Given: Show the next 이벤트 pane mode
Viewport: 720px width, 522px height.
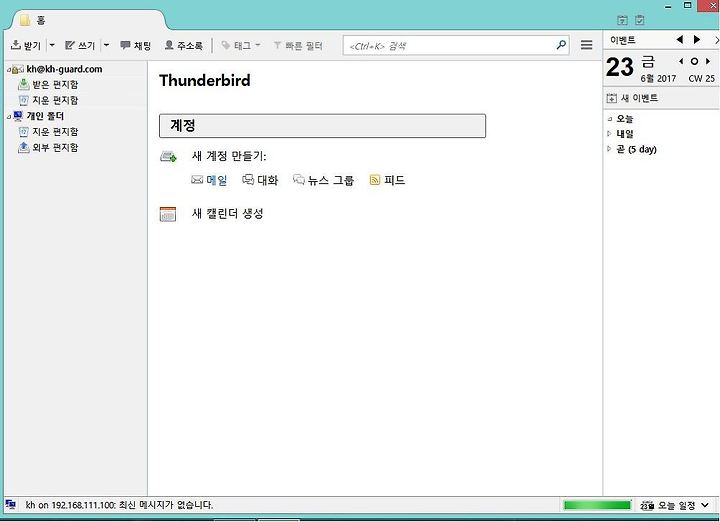Looking at the screenshot, I should 697,40.
